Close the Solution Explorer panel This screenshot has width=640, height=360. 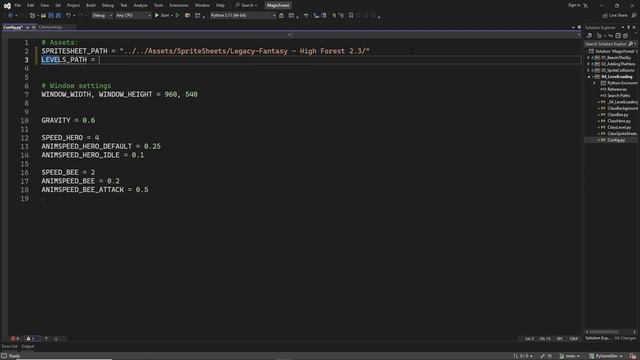point(634,27)
